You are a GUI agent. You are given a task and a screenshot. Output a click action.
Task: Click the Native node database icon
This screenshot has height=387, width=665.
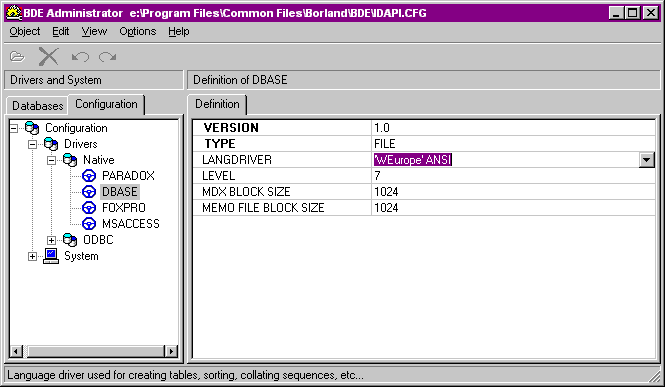click(70, 160)
